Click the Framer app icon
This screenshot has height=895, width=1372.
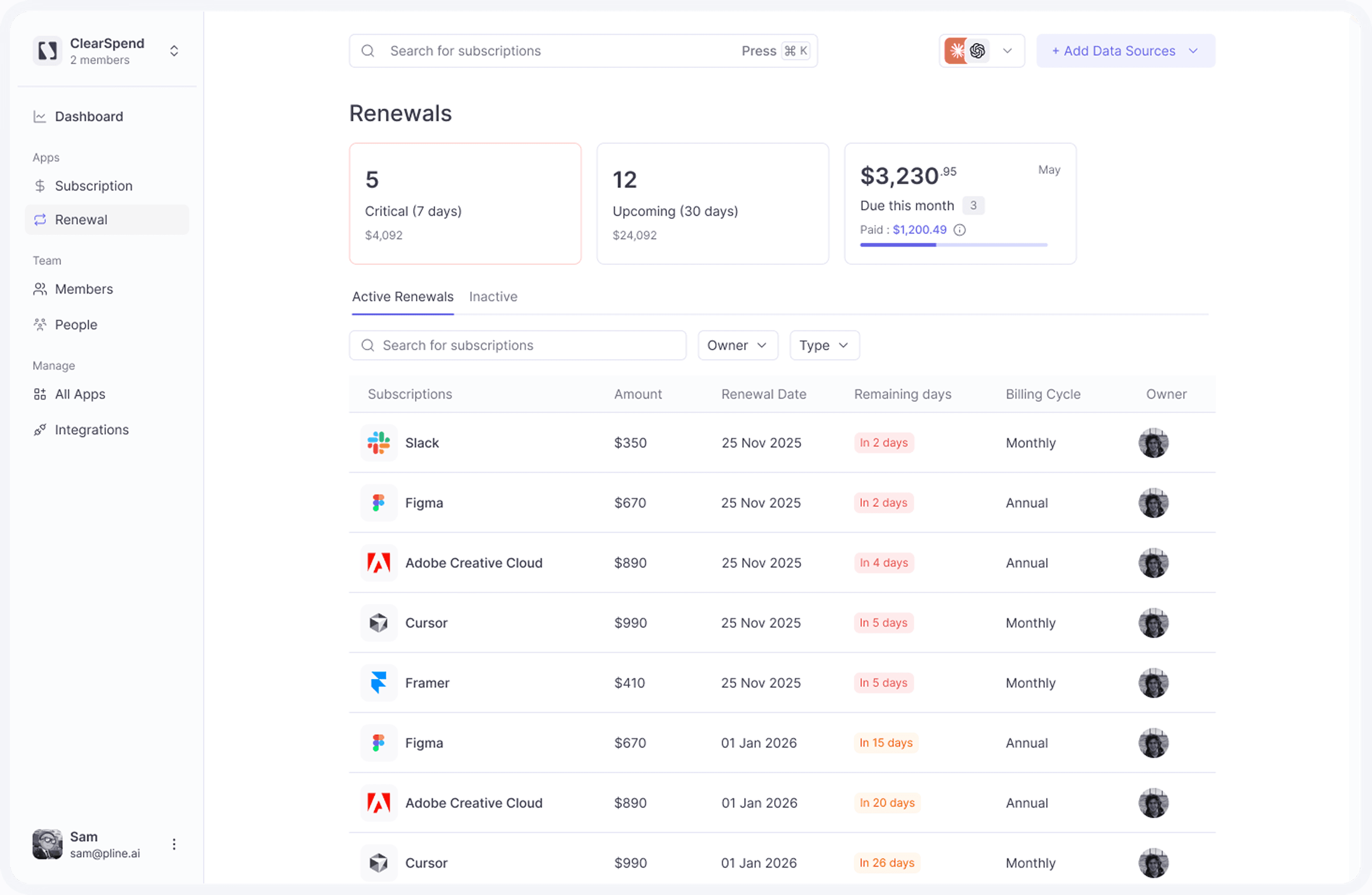(379, 682)
